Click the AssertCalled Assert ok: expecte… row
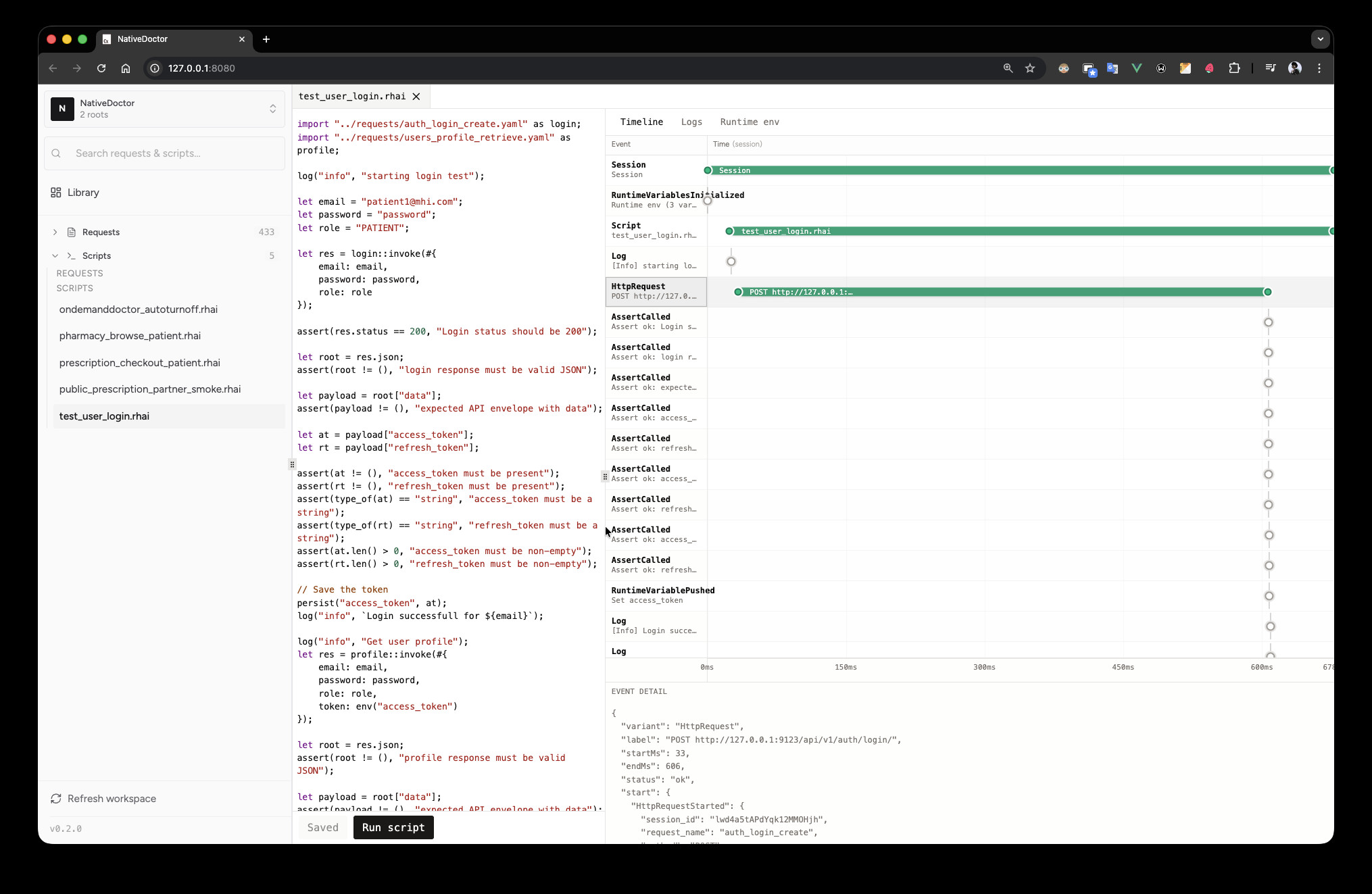Viewport: 1372px width, 894px height. click(656, 382)
